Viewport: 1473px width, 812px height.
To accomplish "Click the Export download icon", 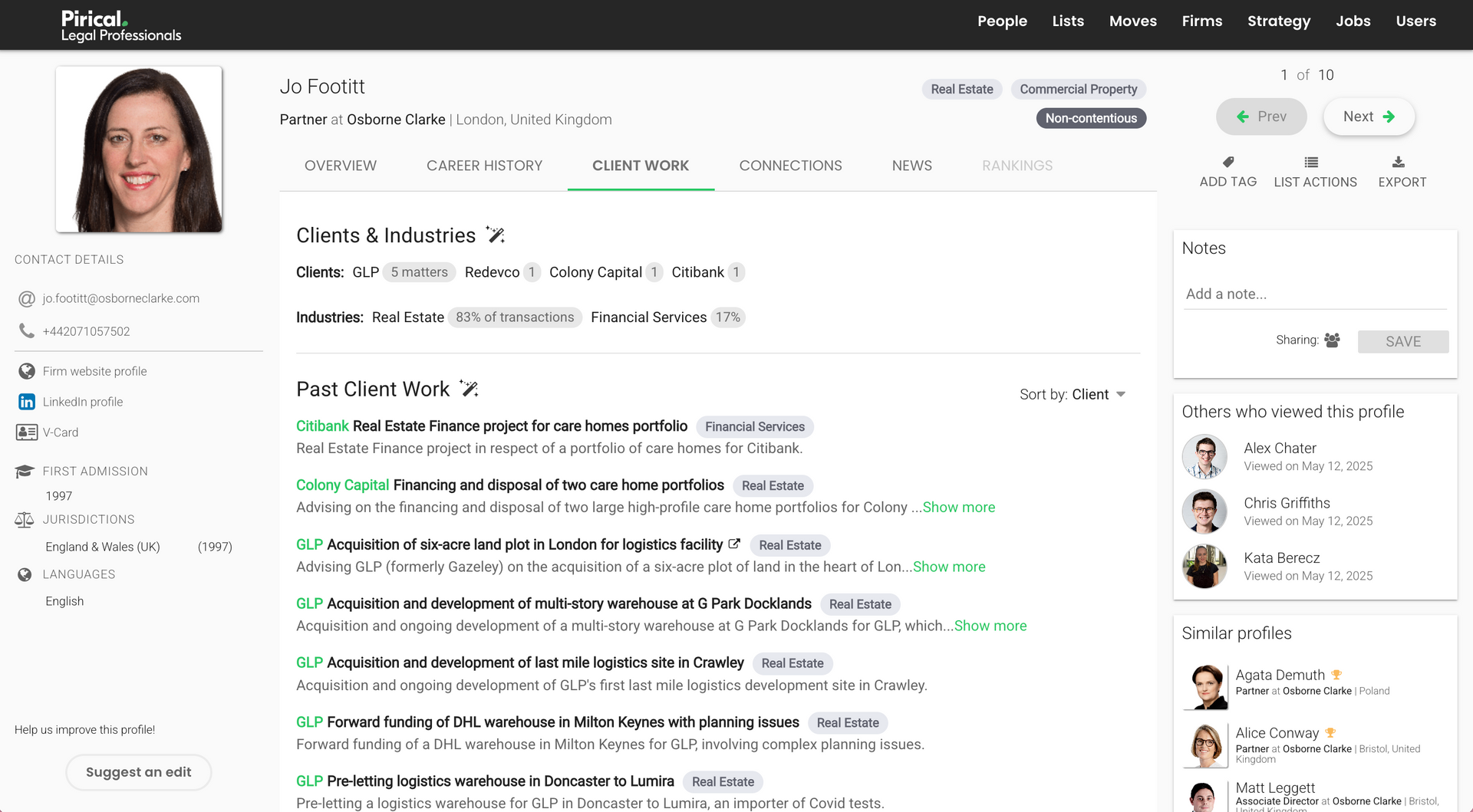I will pyautogui.click(x=1399, y=162).
